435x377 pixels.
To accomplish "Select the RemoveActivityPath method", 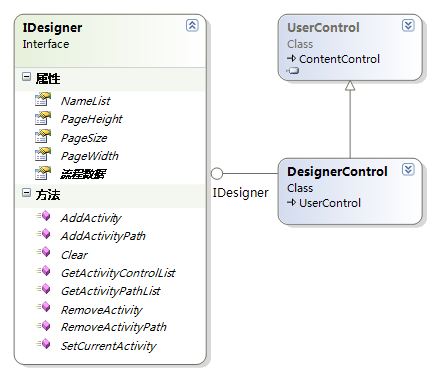I will (x=114, y=327).
